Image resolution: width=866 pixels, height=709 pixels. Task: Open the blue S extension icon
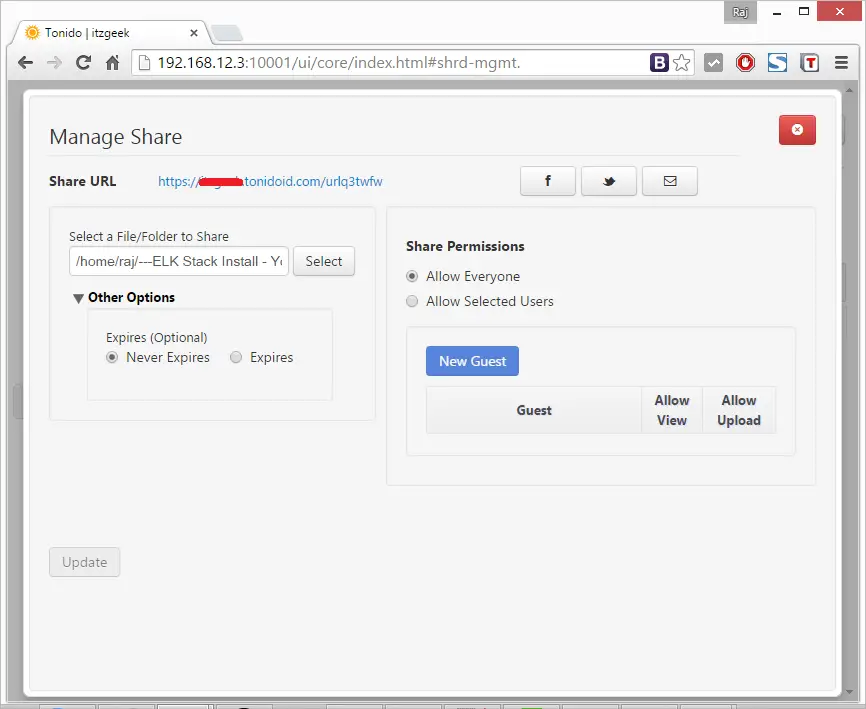click(777, 63)
